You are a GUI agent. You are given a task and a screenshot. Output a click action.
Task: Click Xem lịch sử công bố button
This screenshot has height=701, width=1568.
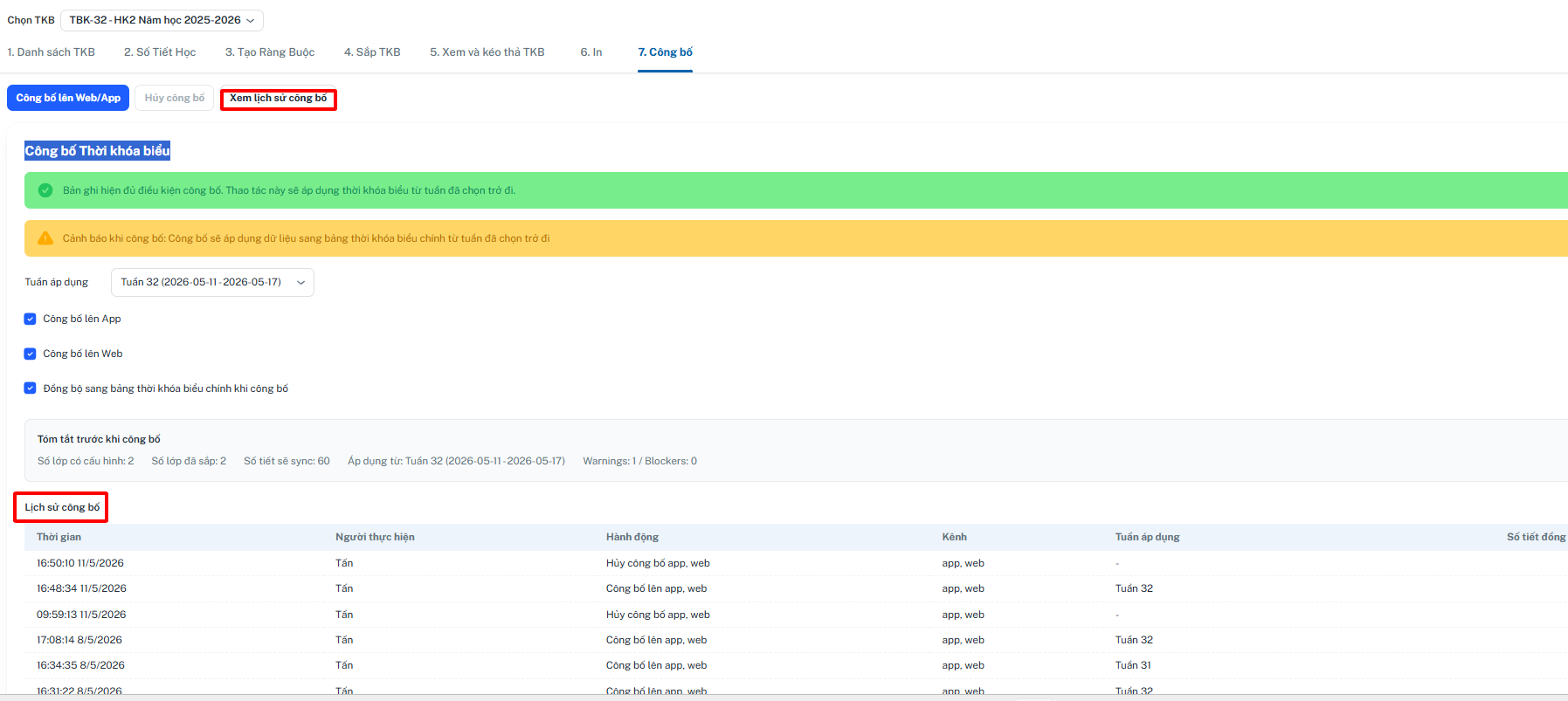279,99
